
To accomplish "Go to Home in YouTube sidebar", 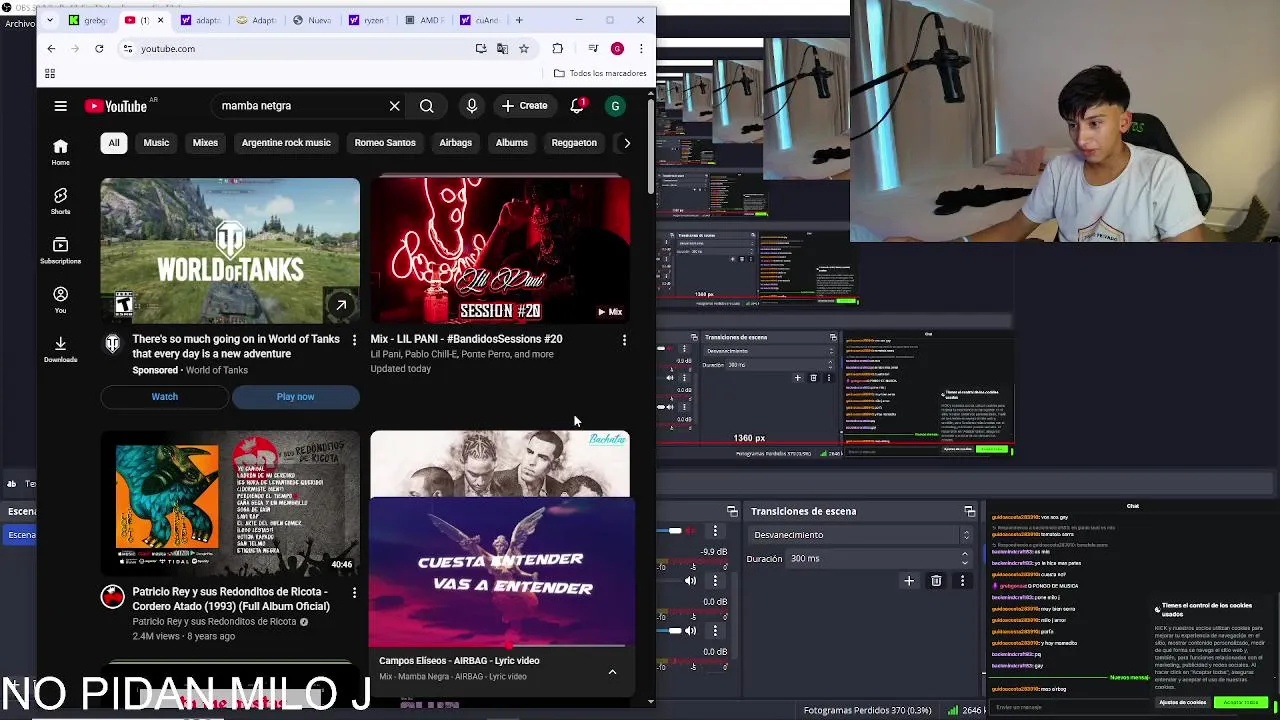I will coord(60,152).
